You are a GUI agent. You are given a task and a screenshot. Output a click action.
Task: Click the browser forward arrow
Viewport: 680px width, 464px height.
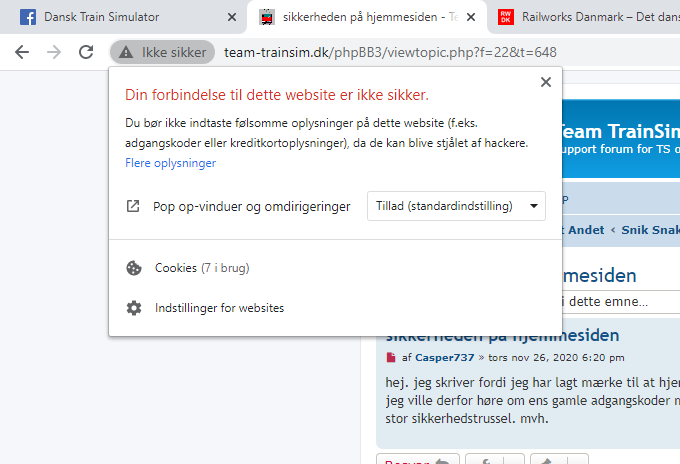point(55,52)
